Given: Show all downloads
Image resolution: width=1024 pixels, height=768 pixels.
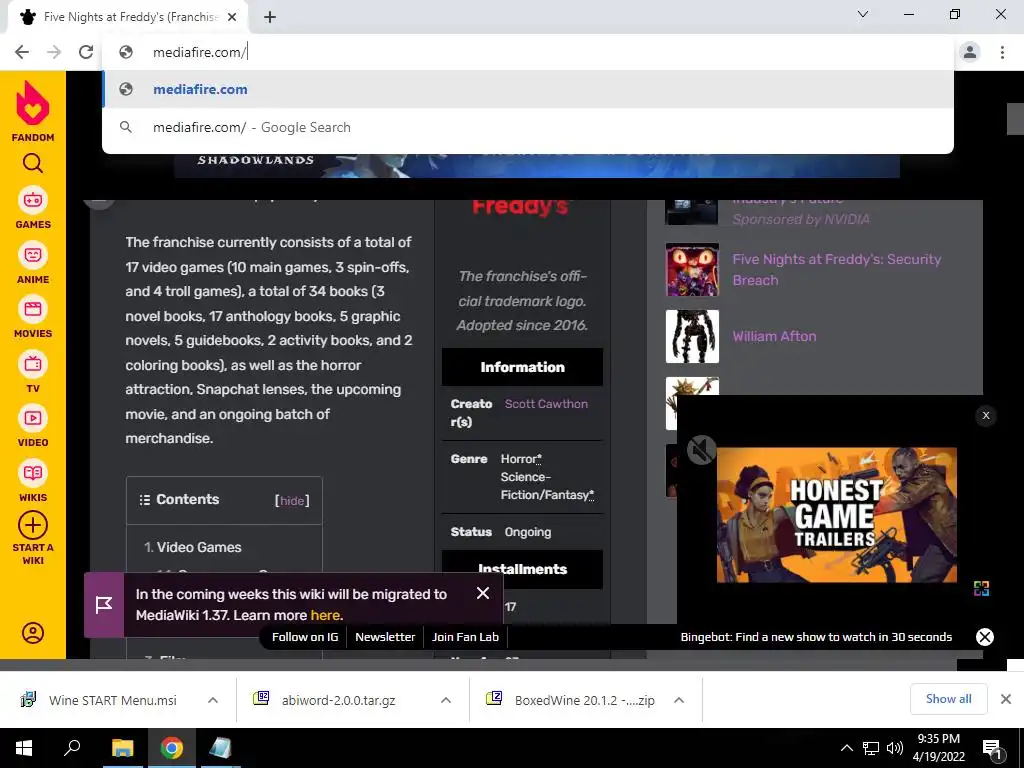Looking at the screenshot, I should (948, 699).
